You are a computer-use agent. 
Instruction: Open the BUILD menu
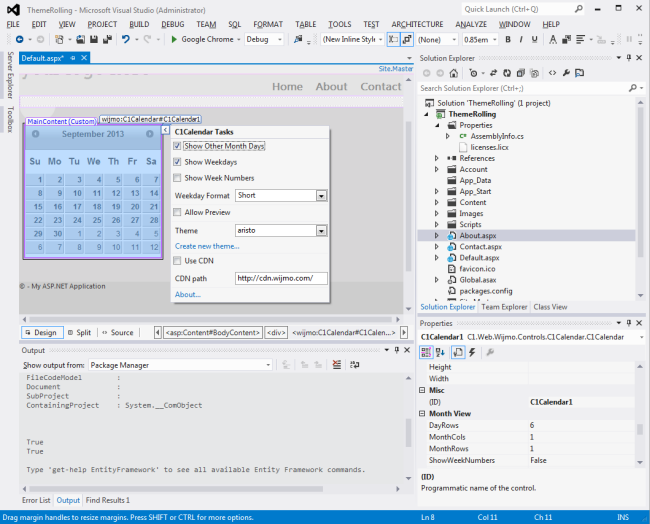pos(139,23)
